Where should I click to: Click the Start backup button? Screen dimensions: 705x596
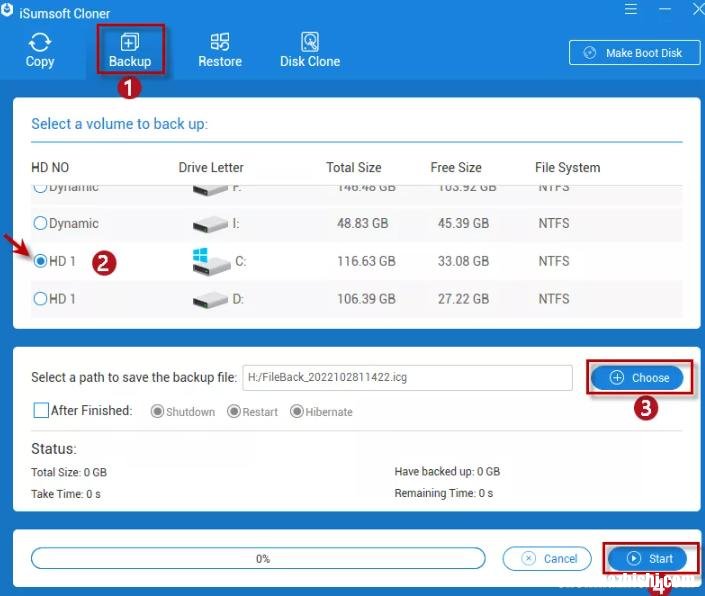[650, 558]
